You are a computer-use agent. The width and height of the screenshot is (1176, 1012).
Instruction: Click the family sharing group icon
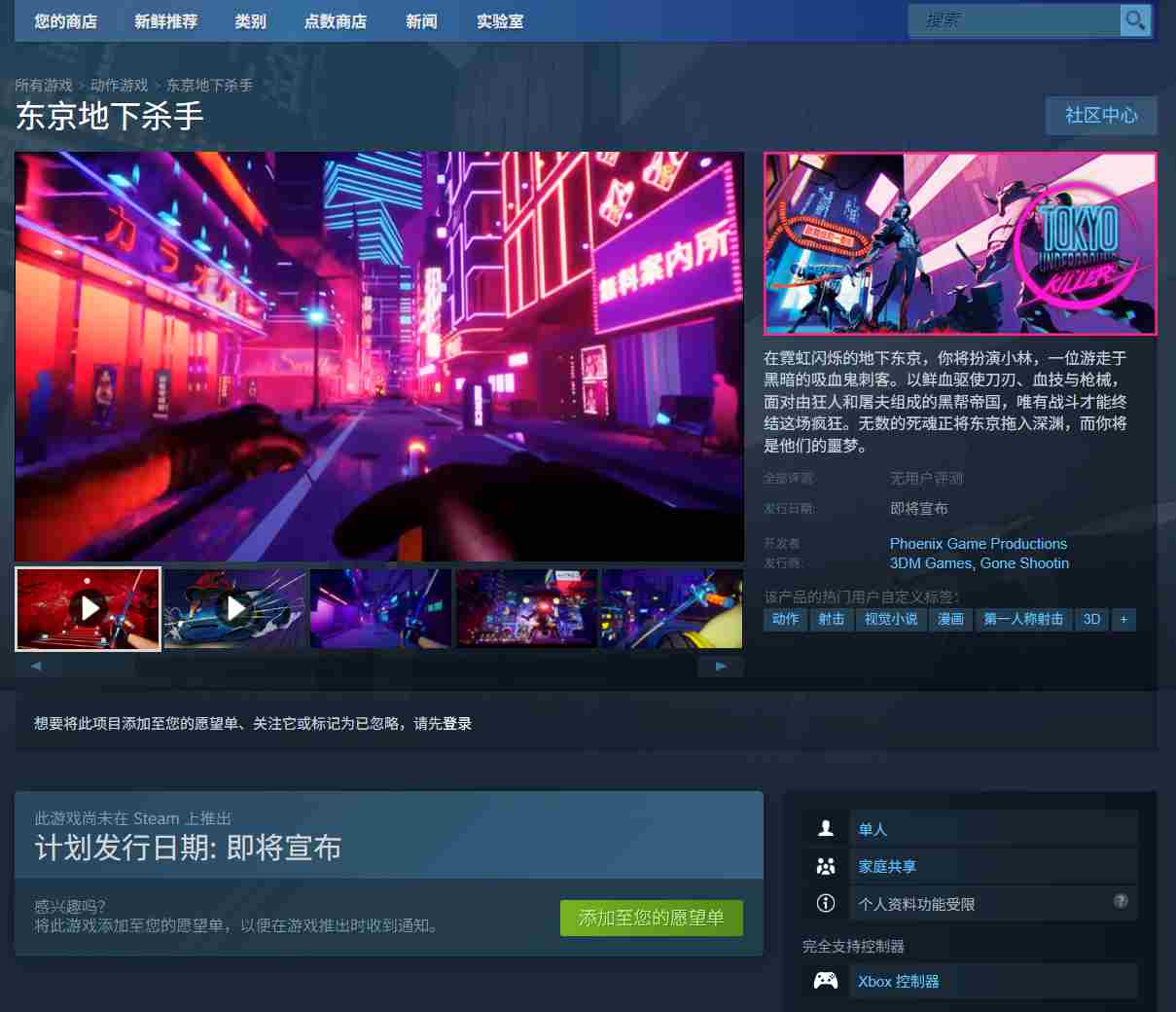click(826, 866)
